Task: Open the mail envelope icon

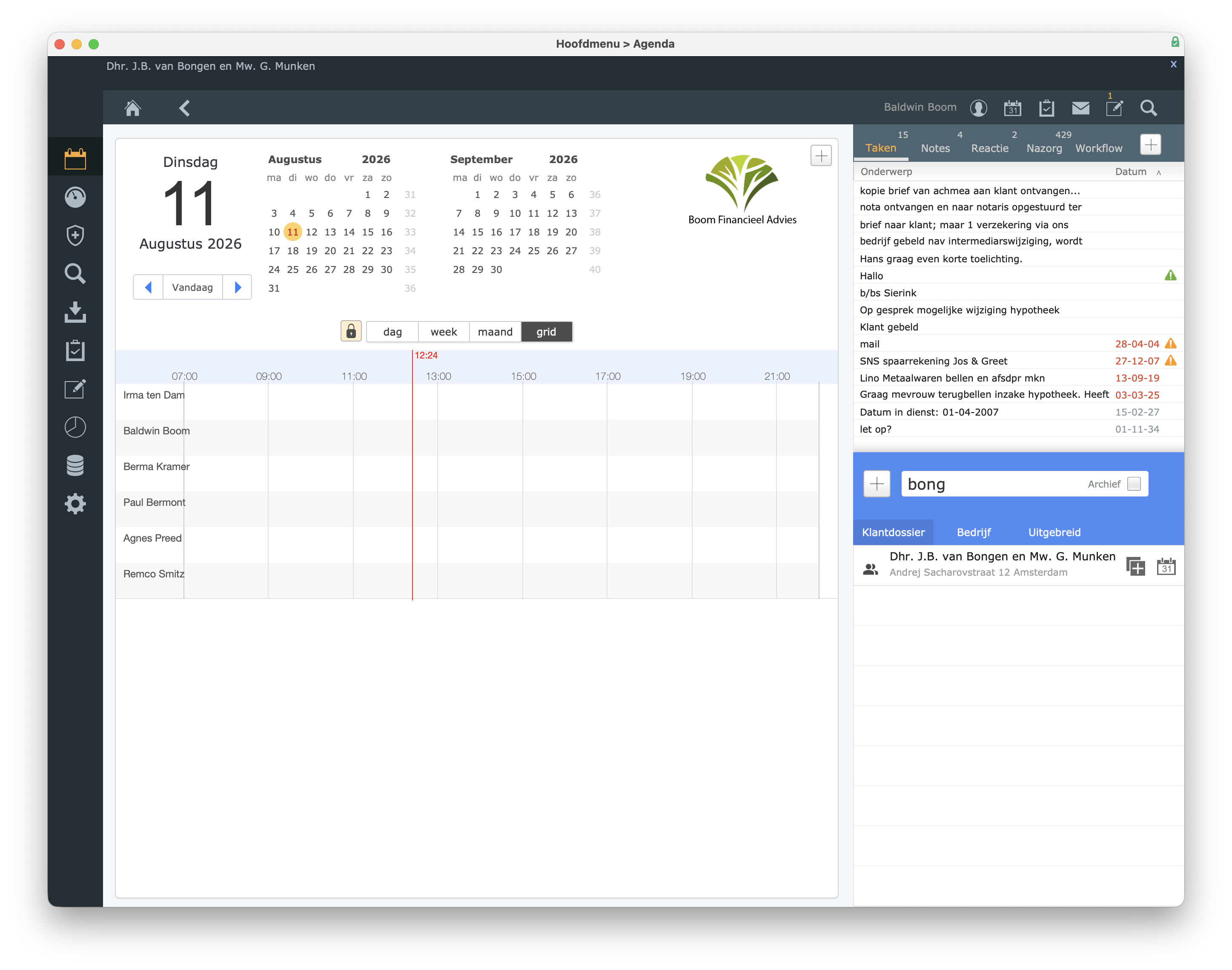Action: tap(1080, 108)
